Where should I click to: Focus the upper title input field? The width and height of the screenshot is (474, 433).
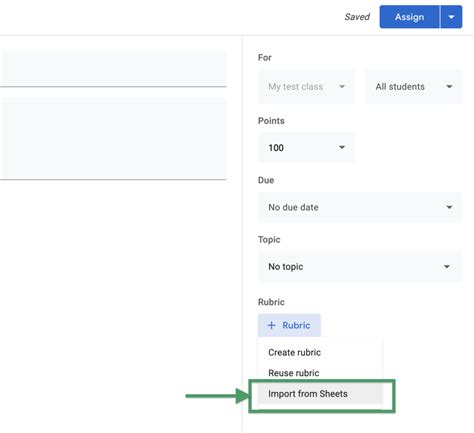click(x=113, y=69)
